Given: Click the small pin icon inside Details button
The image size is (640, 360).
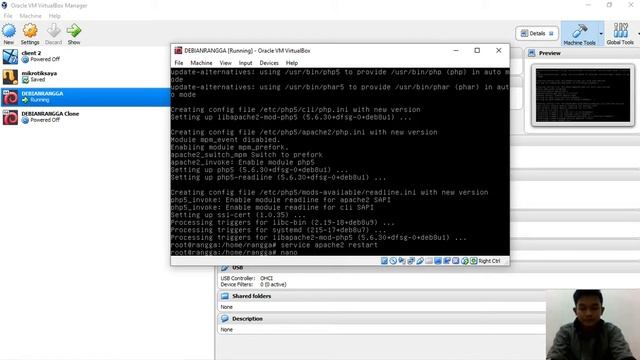Looking at the screenshot, I should point(551,33).
